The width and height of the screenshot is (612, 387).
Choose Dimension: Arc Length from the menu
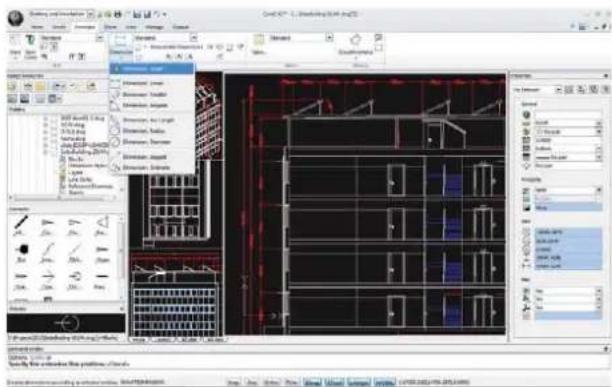pyautogui.click(x=152, y=120)
